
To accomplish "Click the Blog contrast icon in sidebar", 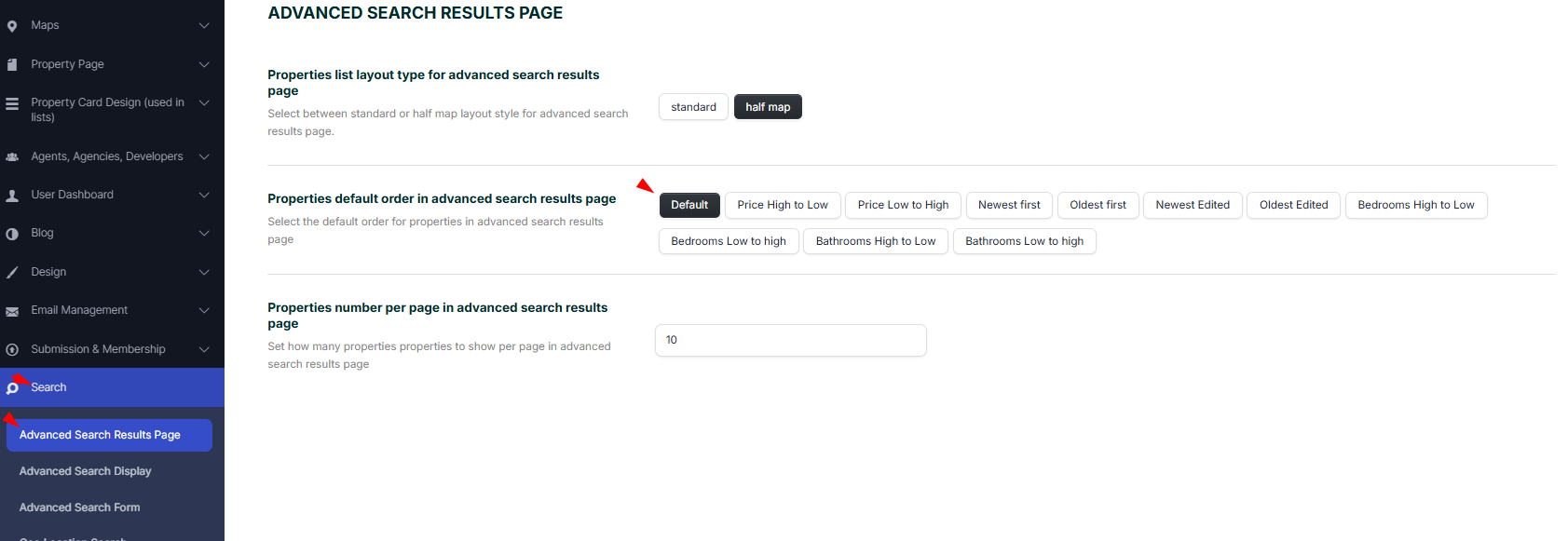I will pos(12,234).
